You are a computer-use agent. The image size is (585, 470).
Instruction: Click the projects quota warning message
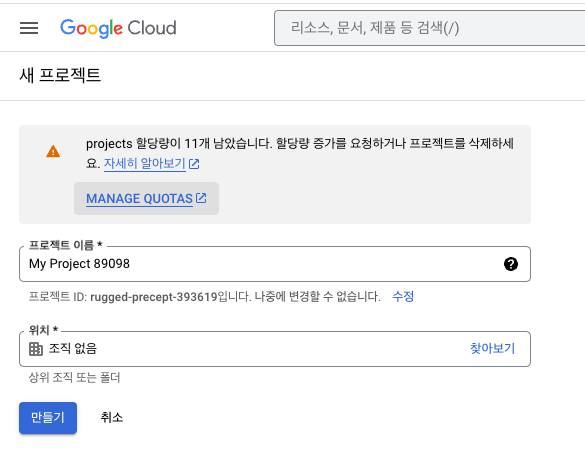point(300,153)
